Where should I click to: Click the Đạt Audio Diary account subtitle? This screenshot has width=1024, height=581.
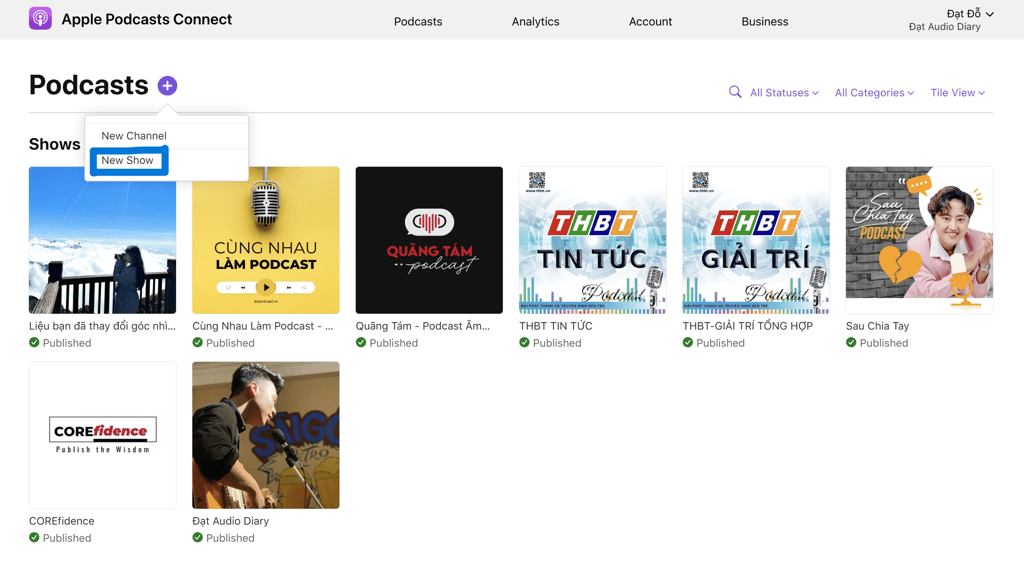click(x=944, y=27)
